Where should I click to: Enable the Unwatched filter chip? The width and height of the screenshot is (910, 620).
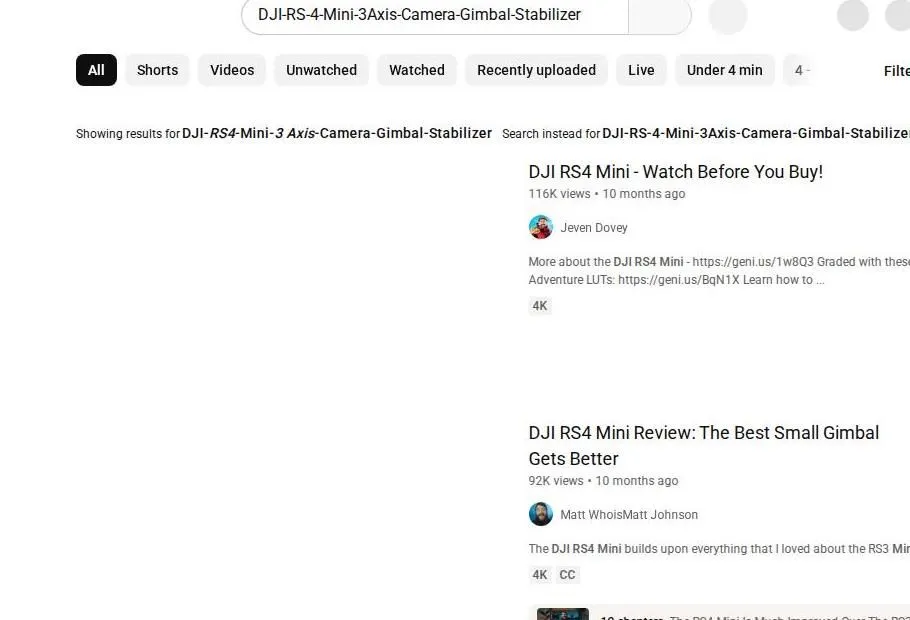321,70
